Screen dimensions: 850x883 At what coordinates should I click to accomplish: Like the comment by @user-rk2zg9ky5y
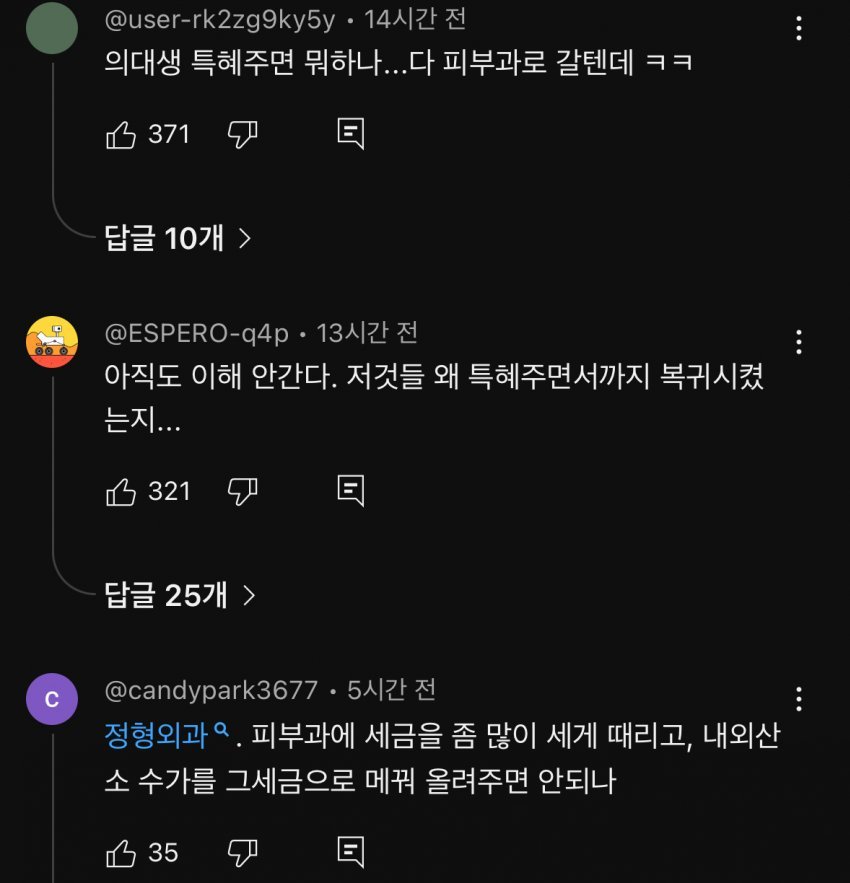(x=121, y=134)
